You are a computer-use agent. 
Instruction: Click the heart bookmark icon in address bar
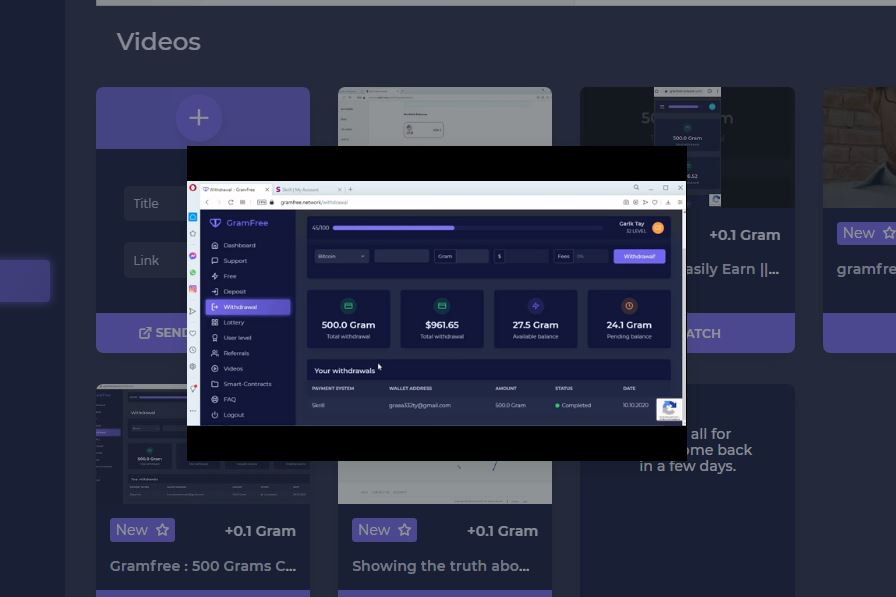(x=655, y=202)
